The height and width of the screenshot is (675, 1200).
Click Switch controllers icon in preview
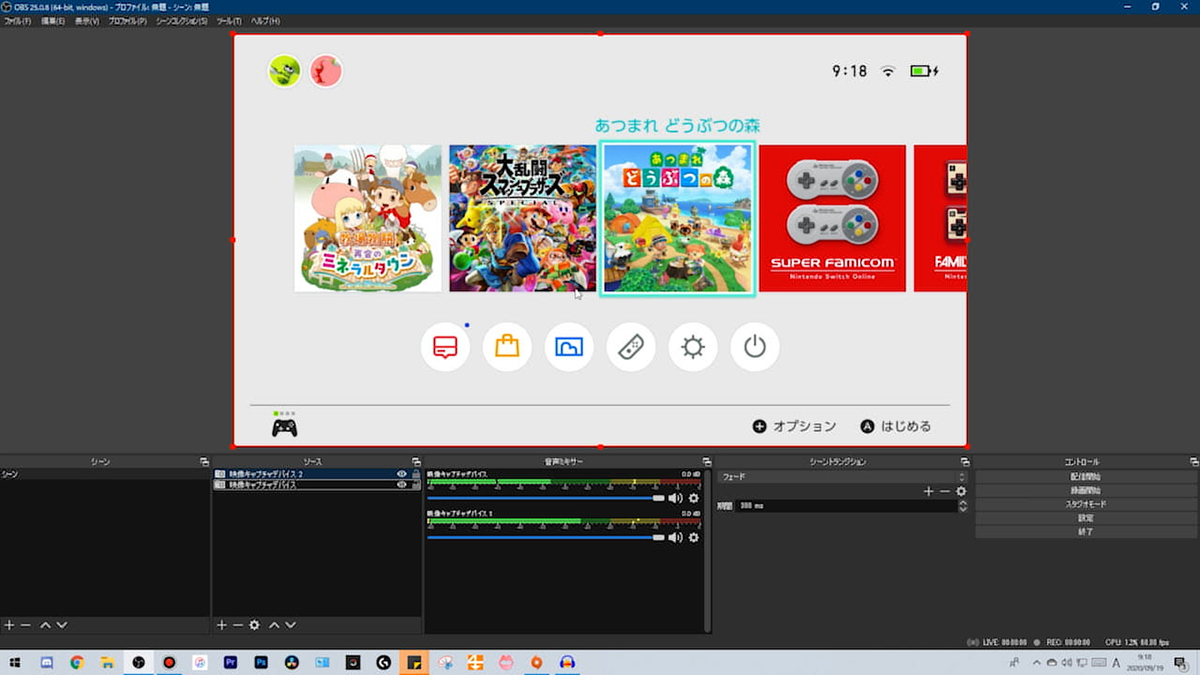pyautogui.click(x=631, y=347)
